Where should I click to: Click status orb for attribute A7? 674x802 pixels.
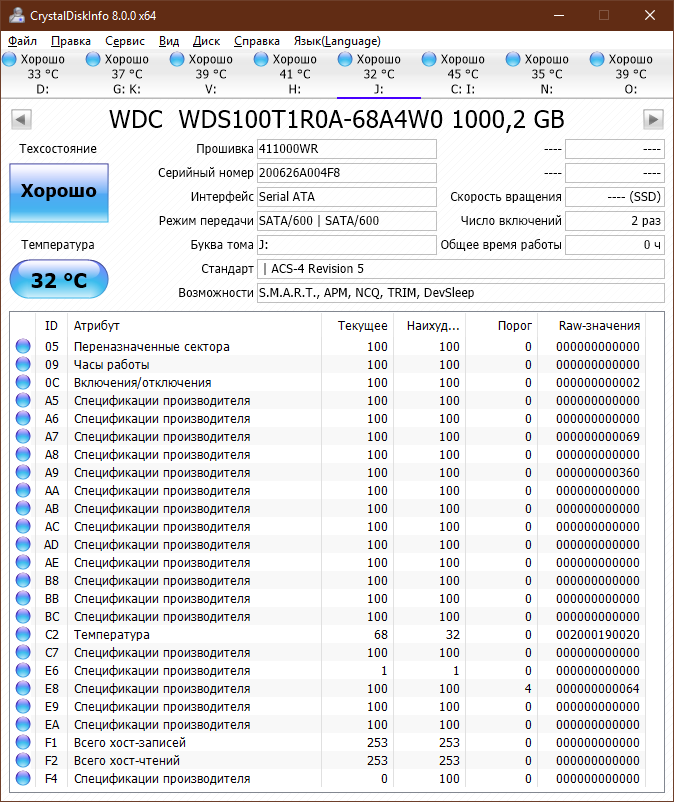click(x=23, y=436)
